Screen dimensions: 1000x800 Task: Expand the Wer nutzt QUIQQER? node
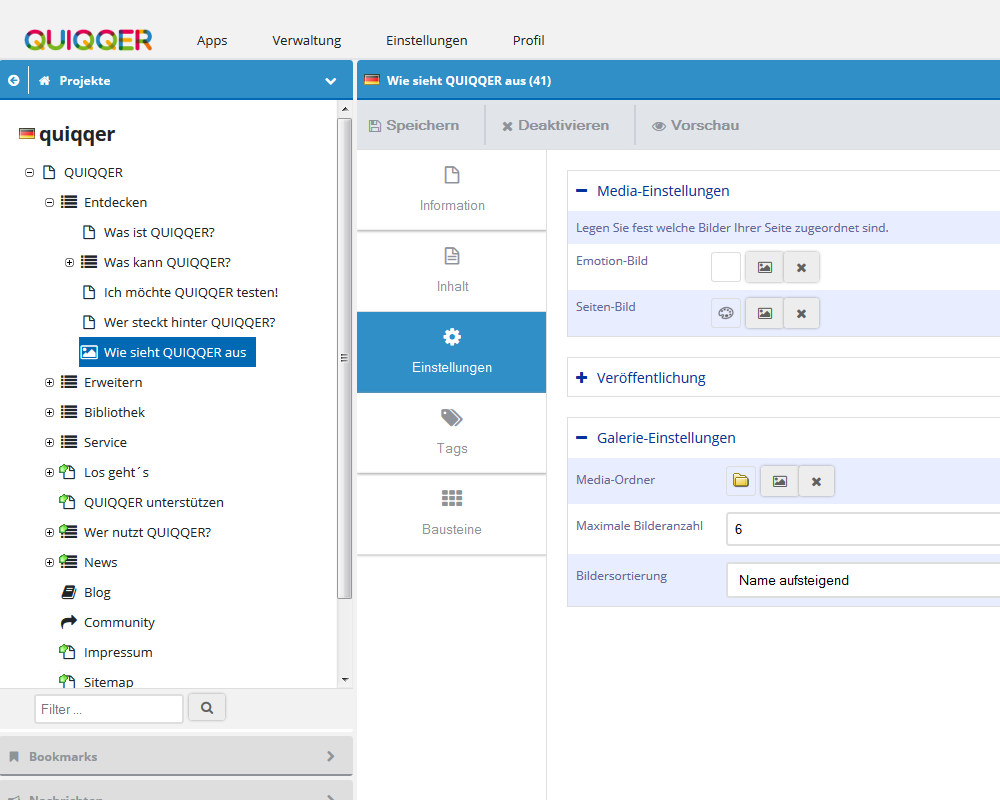coord(49,532)
